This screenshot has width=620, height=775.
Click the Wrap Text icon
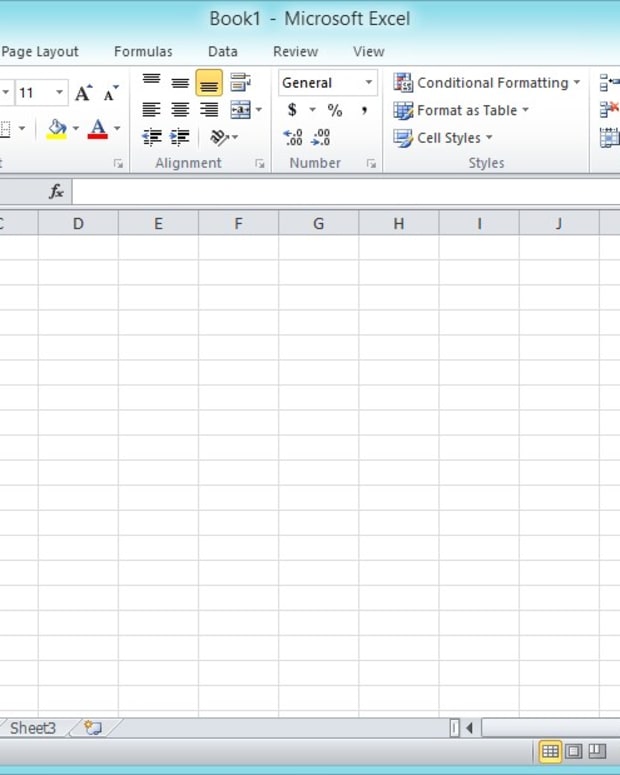(x=240, y=83)
